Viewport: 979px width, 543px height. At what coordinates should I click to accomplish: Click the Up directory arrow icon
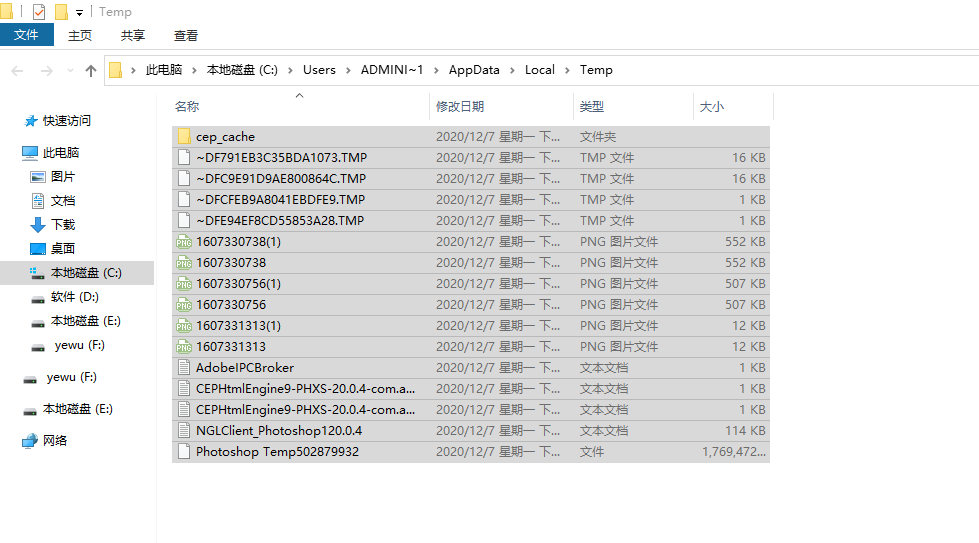click(91, 70)
